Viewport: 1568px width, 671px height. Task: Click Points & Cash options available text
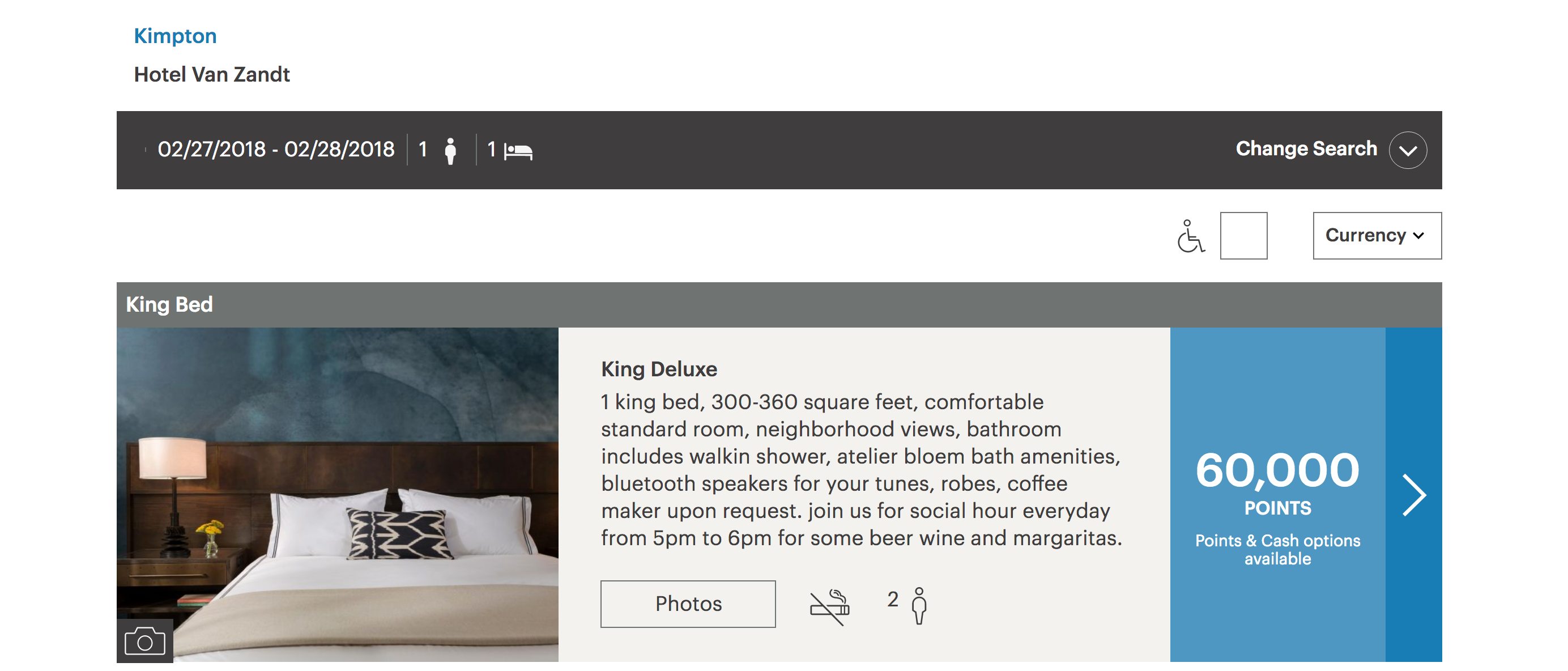pos(1277,549)
